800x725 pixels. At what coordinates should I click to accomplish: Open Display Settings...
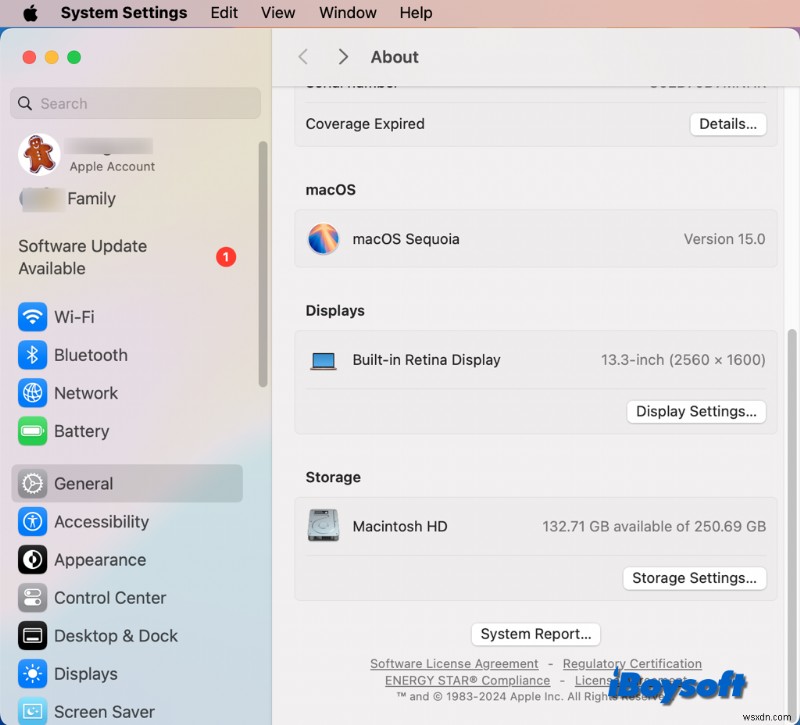[696, 412]
